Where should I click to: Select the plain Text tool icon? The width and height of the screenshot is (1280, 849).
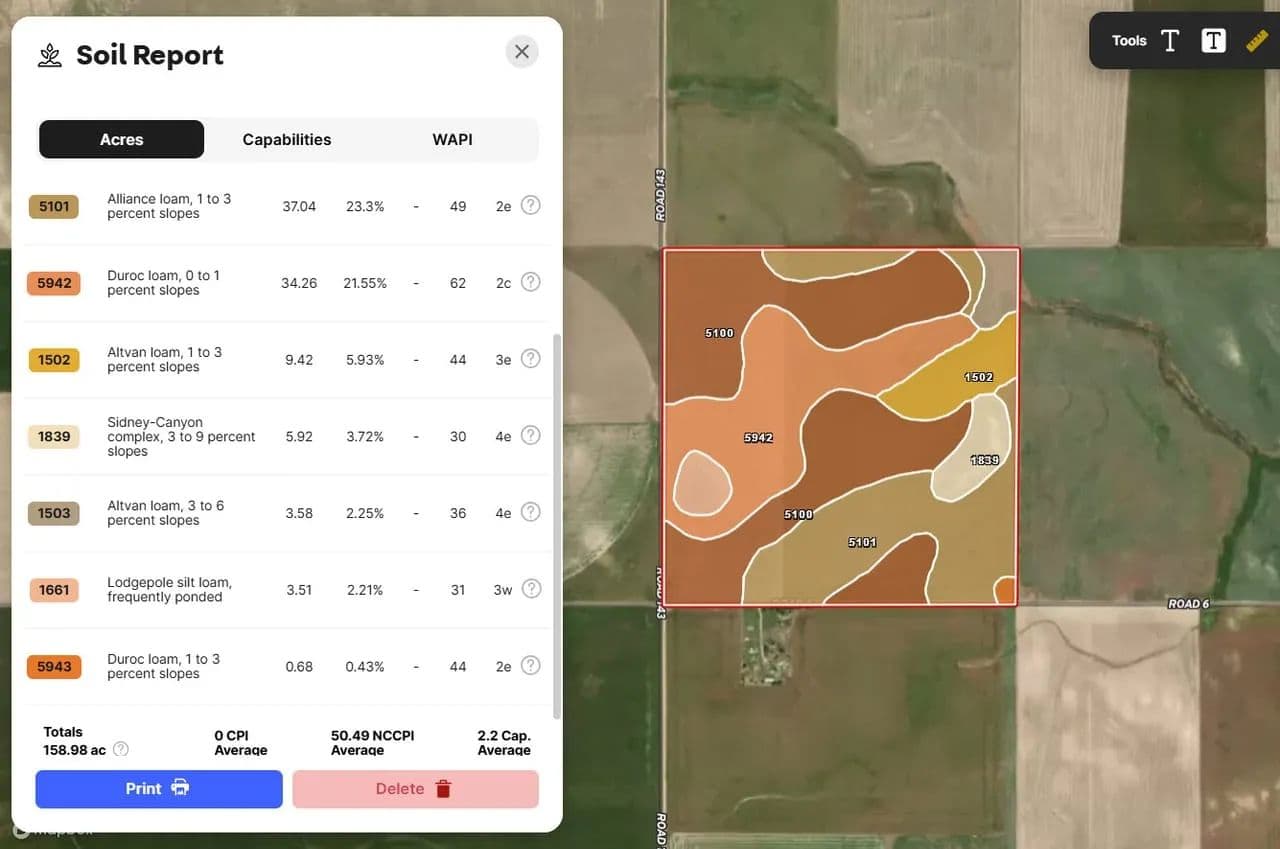1170,40
